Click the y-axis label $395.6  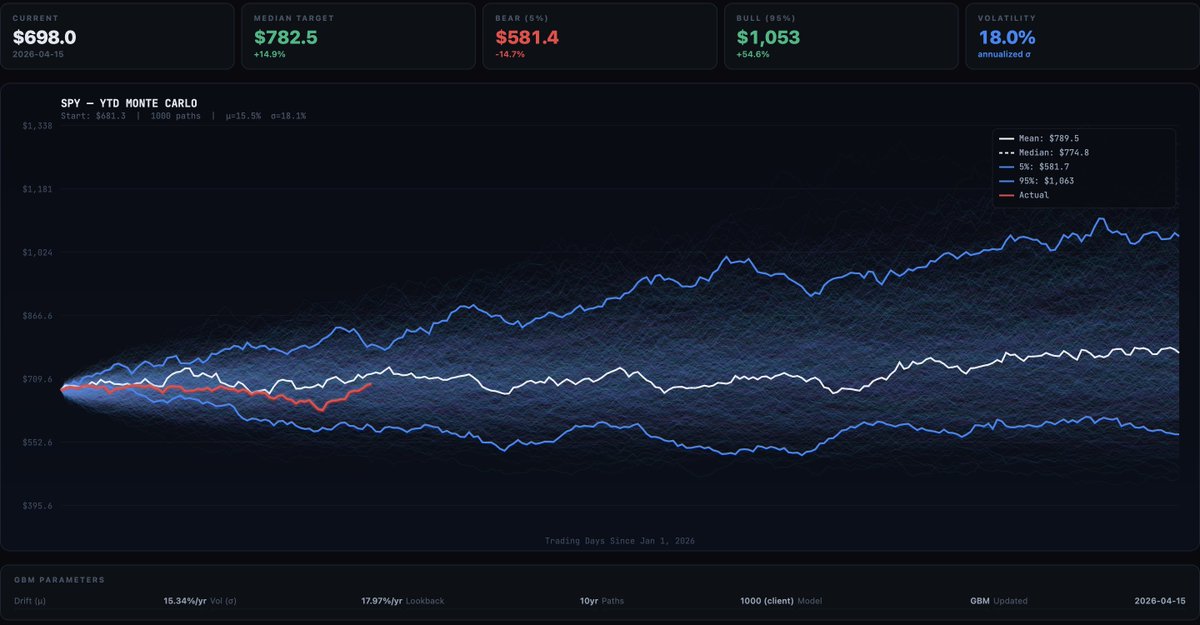coord(38,506)
